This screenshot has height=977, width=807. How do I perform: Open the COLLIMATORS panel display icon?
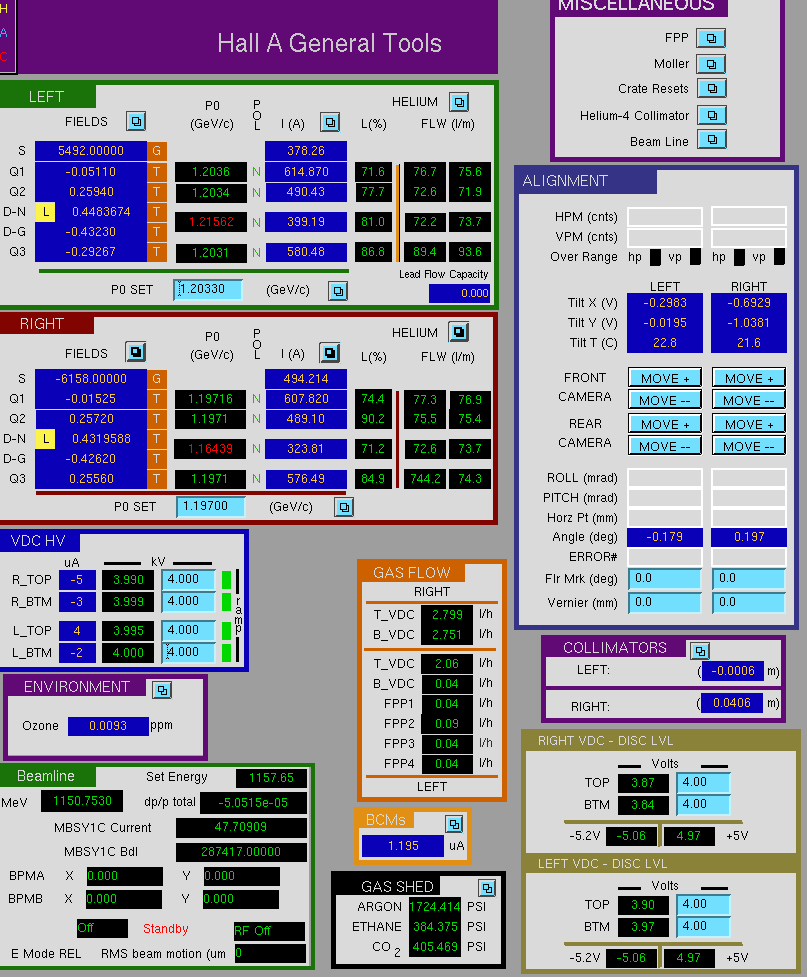(x=700, y=651)
